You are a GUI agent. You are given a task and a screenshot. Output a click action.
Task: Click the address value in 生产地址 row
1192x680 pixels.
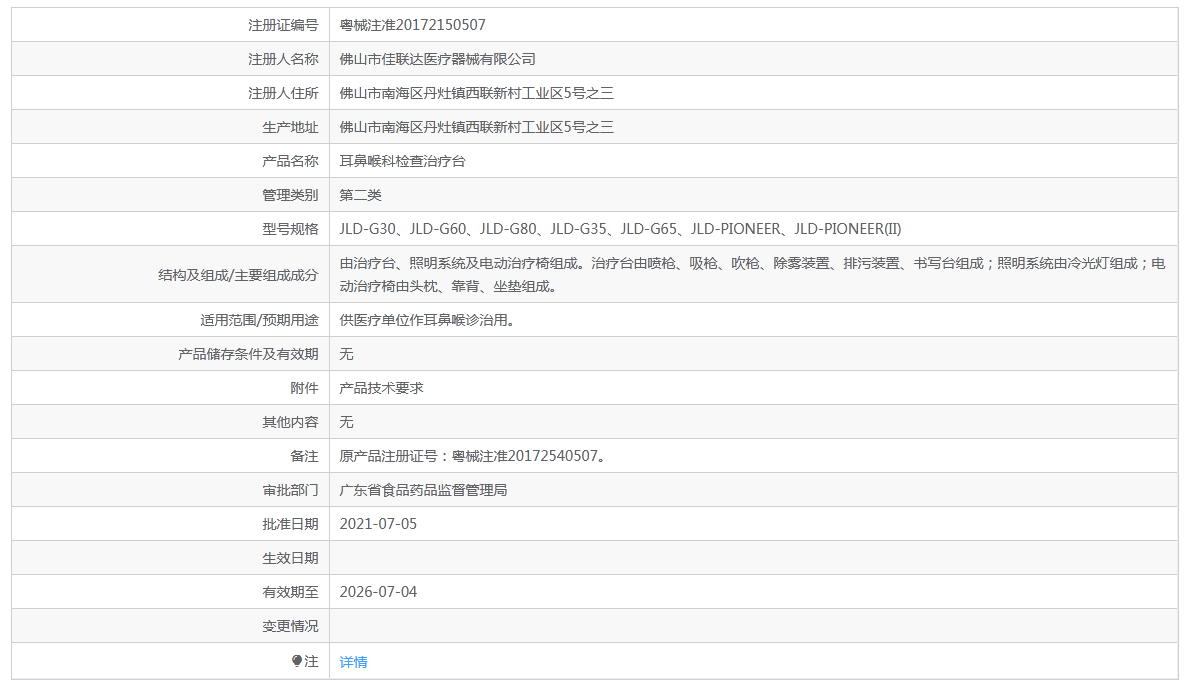pos(477,127)
